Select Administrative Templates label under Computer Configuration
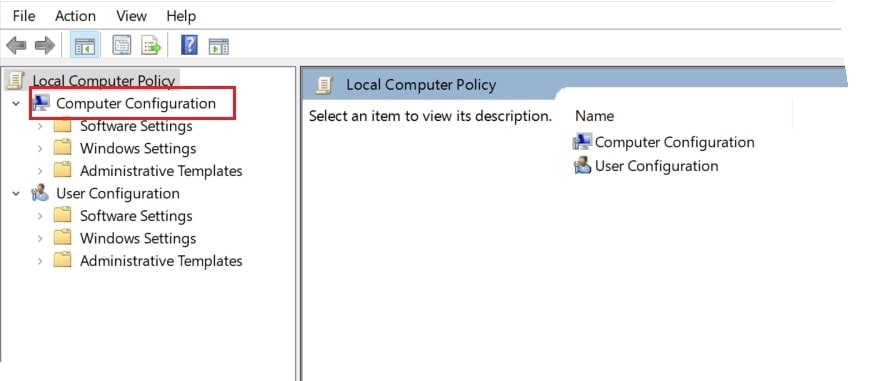This screenshot has width=869, height=381. point(161,171)
